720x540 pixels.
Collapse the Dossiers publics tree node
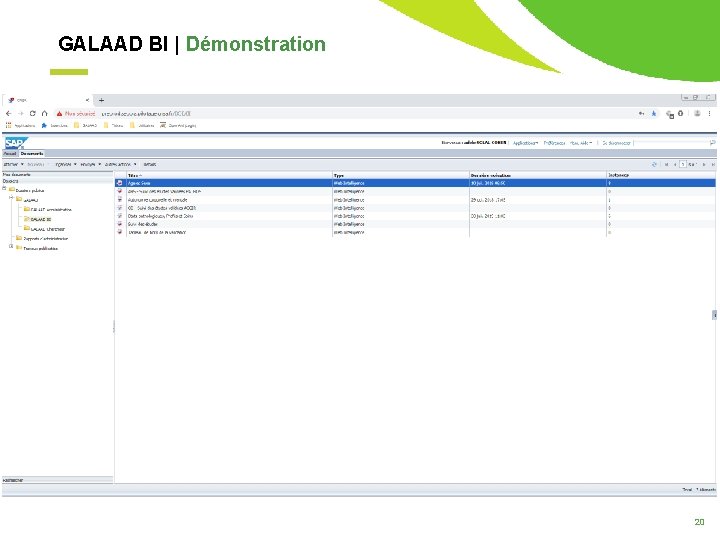pyautogui.click(x=5, y=188)
